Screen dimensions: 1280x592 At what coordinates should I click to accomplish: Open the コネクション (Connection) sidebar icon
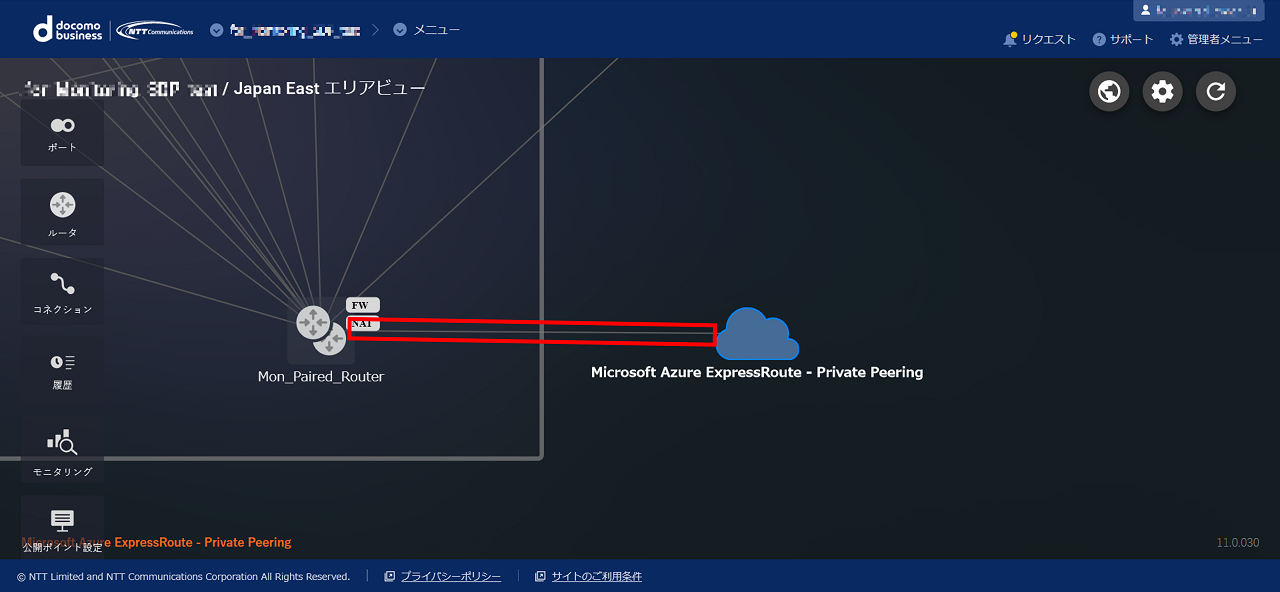click(x=62, y=292)
